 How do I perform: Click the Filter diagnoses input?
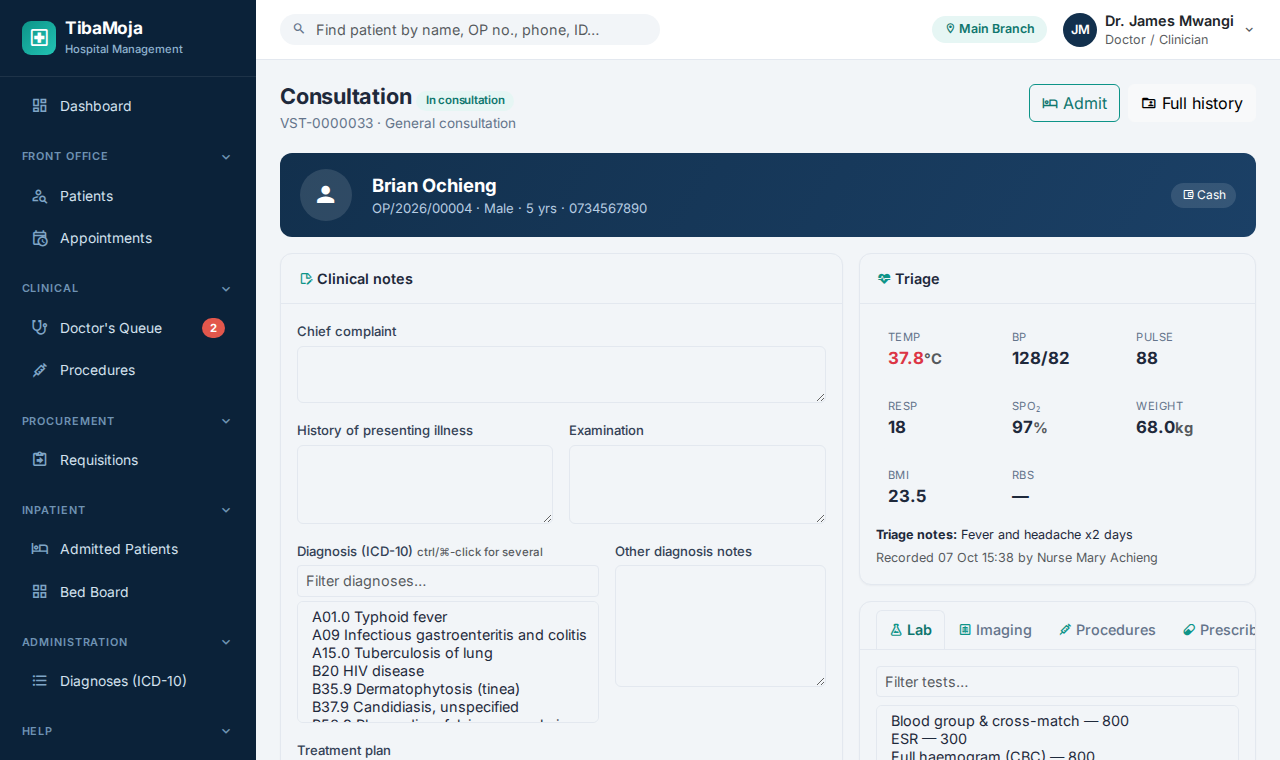click(448, 581)
